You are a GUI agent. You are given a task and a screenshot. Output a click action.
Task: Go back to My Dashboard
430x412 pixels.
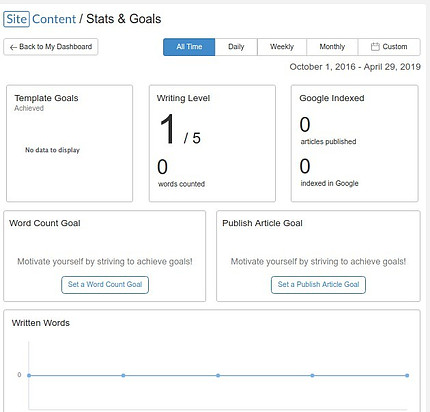pyautogui.click(x=51, y=47)
